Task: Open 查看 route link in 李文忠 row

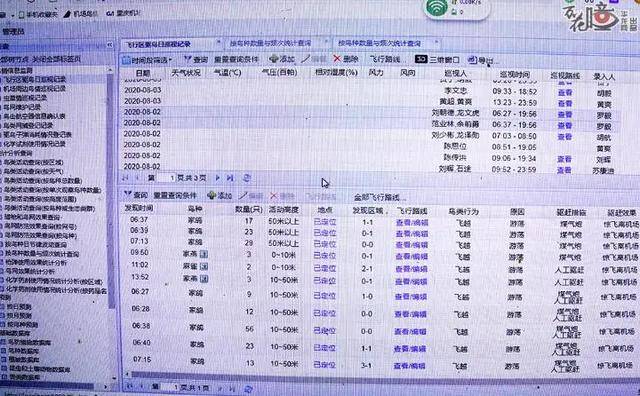Action: tap(565, 93)
